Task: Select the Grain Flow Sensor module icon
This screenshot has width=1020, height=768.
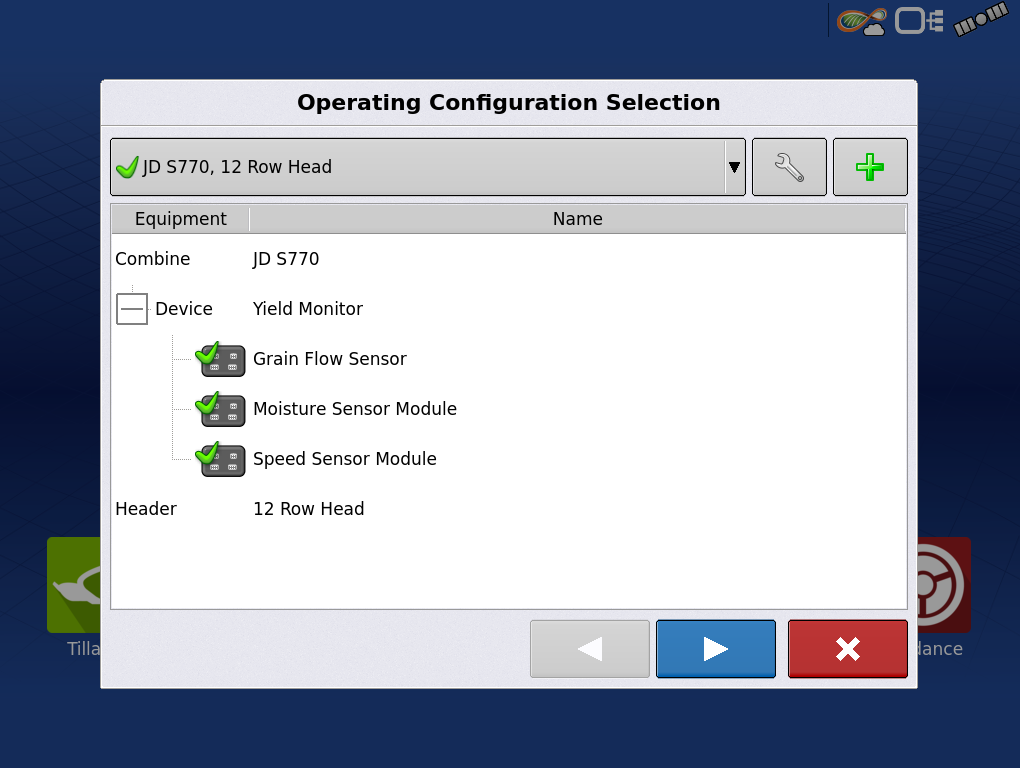Action: point(221,359)
